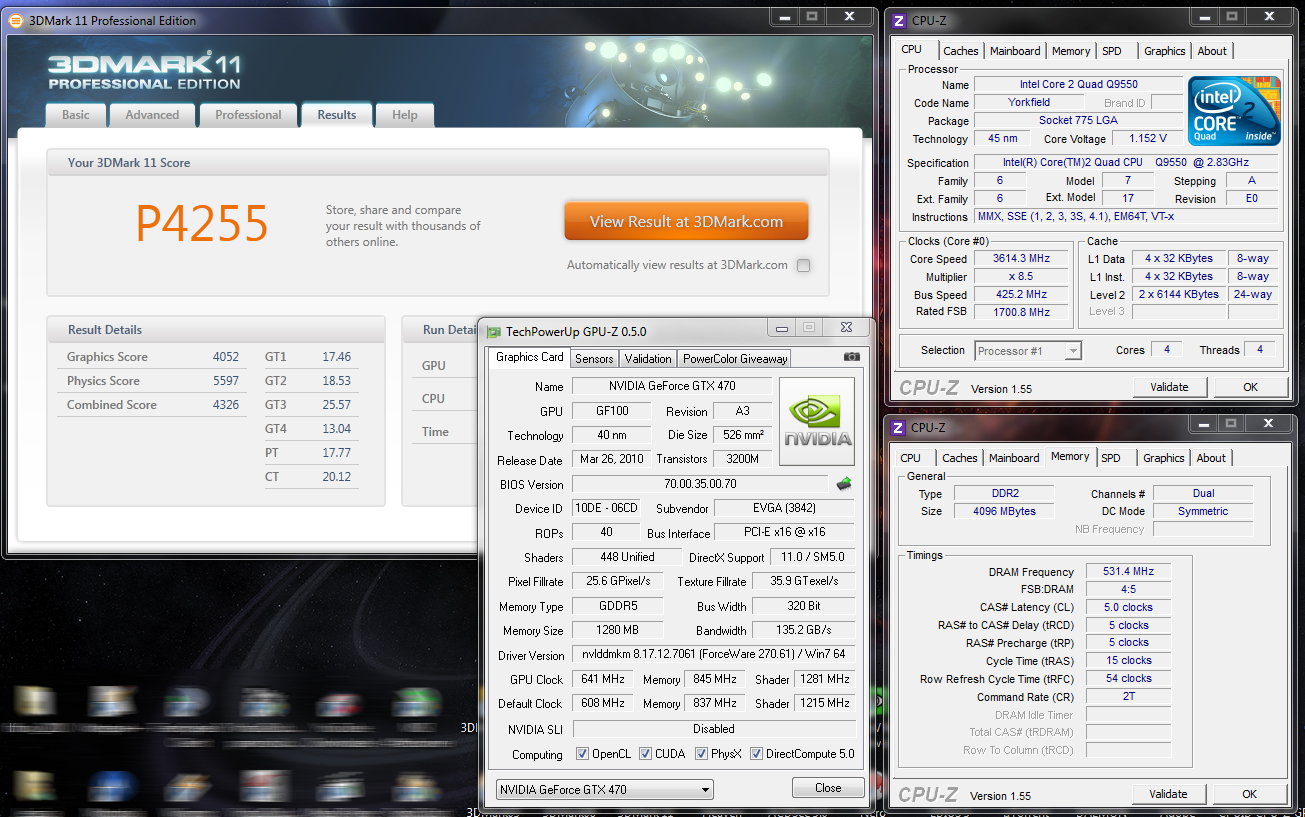Click the Z icon of the CPU-Z processor window
1305x817 pixels.
tap(899, 20)
